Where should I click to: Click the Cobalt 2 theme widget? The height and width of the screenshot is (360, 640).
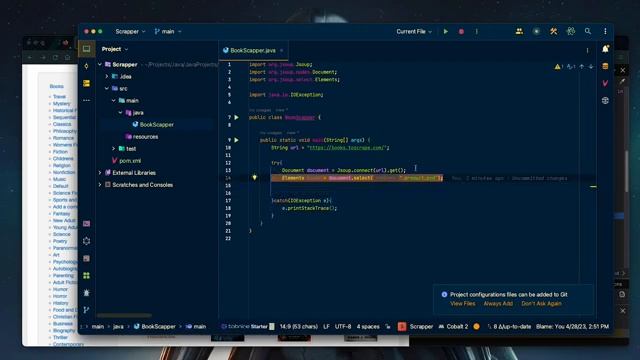[x=453, y=327]
